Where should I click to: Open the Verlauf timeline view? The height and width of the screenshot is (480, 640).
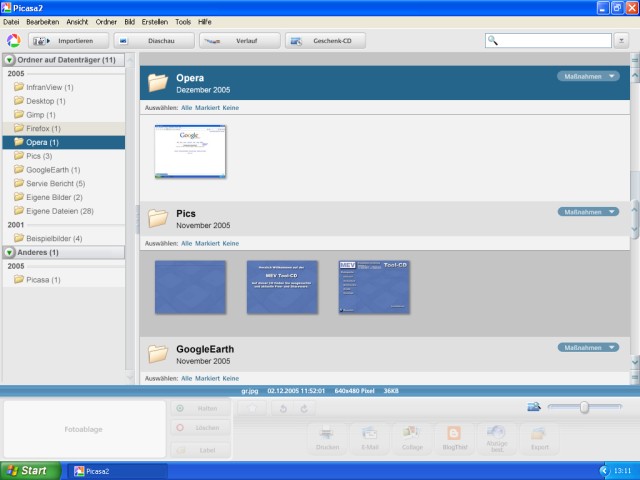click(240, 41)
